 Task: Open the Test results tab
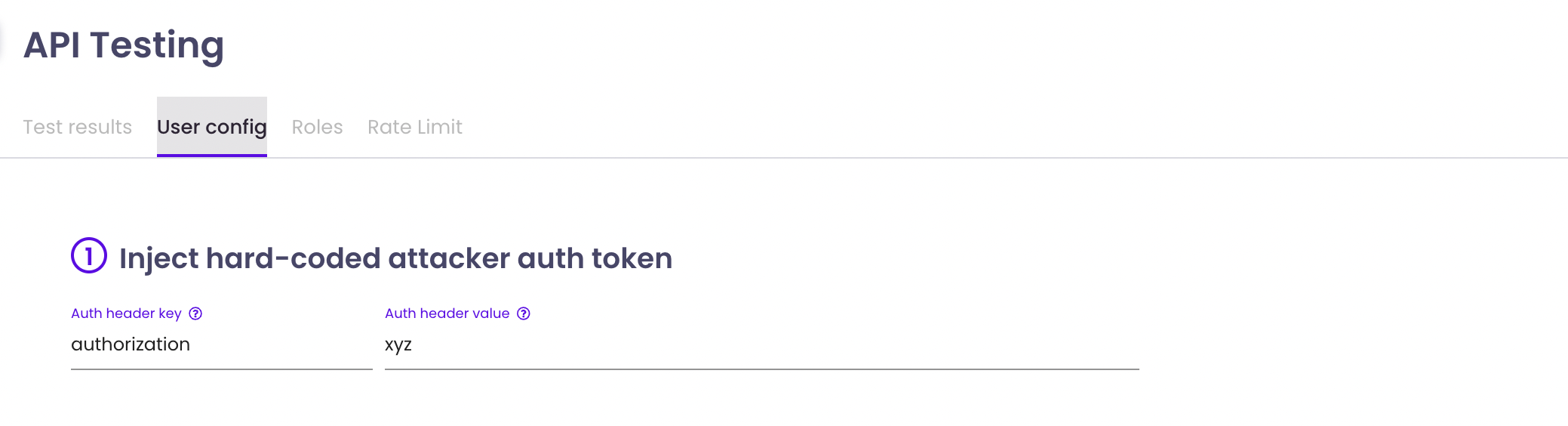pyautogui.click(x=77, y=127)
